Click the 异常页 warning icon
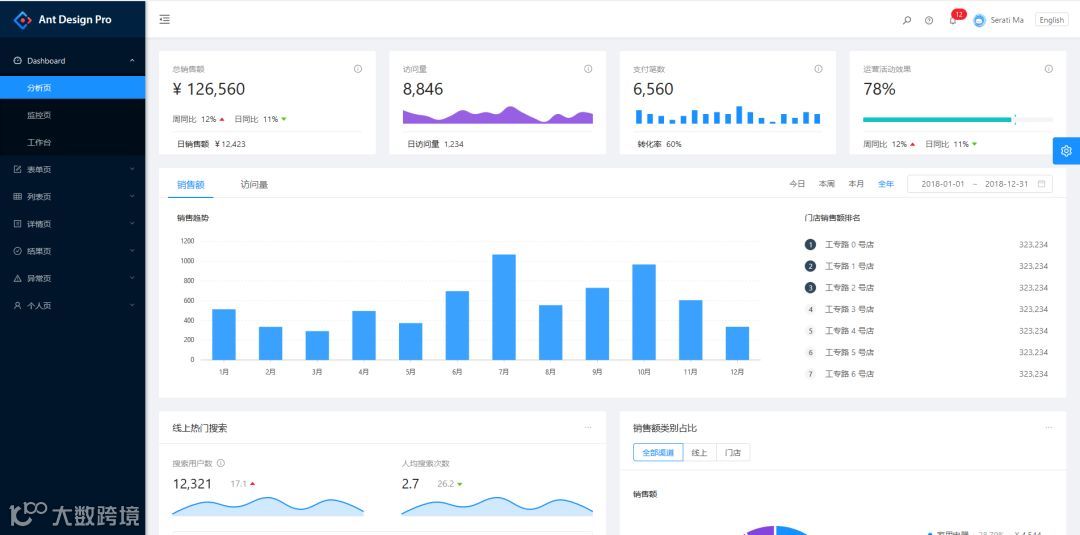The width and height of the screenshot is (1080, 535). click(18, 278)
